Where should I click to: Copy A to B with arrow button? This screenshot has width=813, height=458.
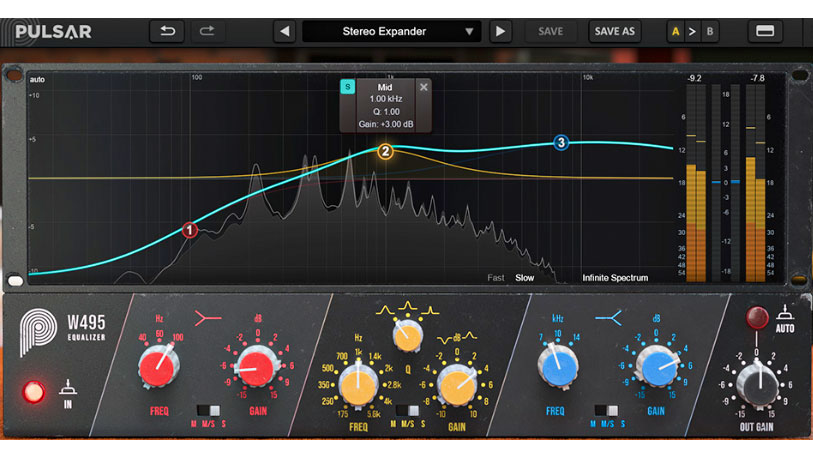[x=692, y=32]
